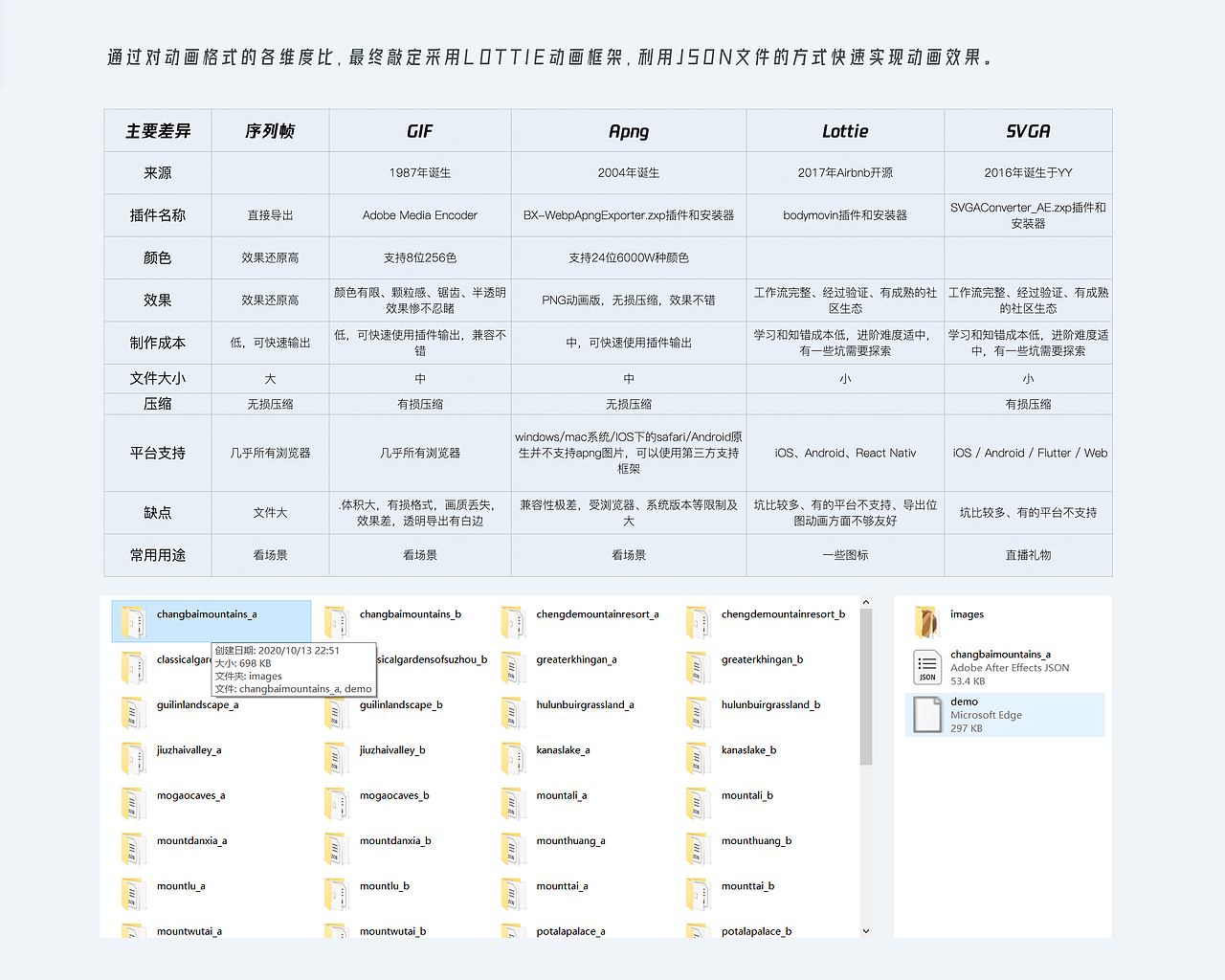Click the mogaocaves_b folder icon
Screen dimensions: 1225x980
[336, 803]
